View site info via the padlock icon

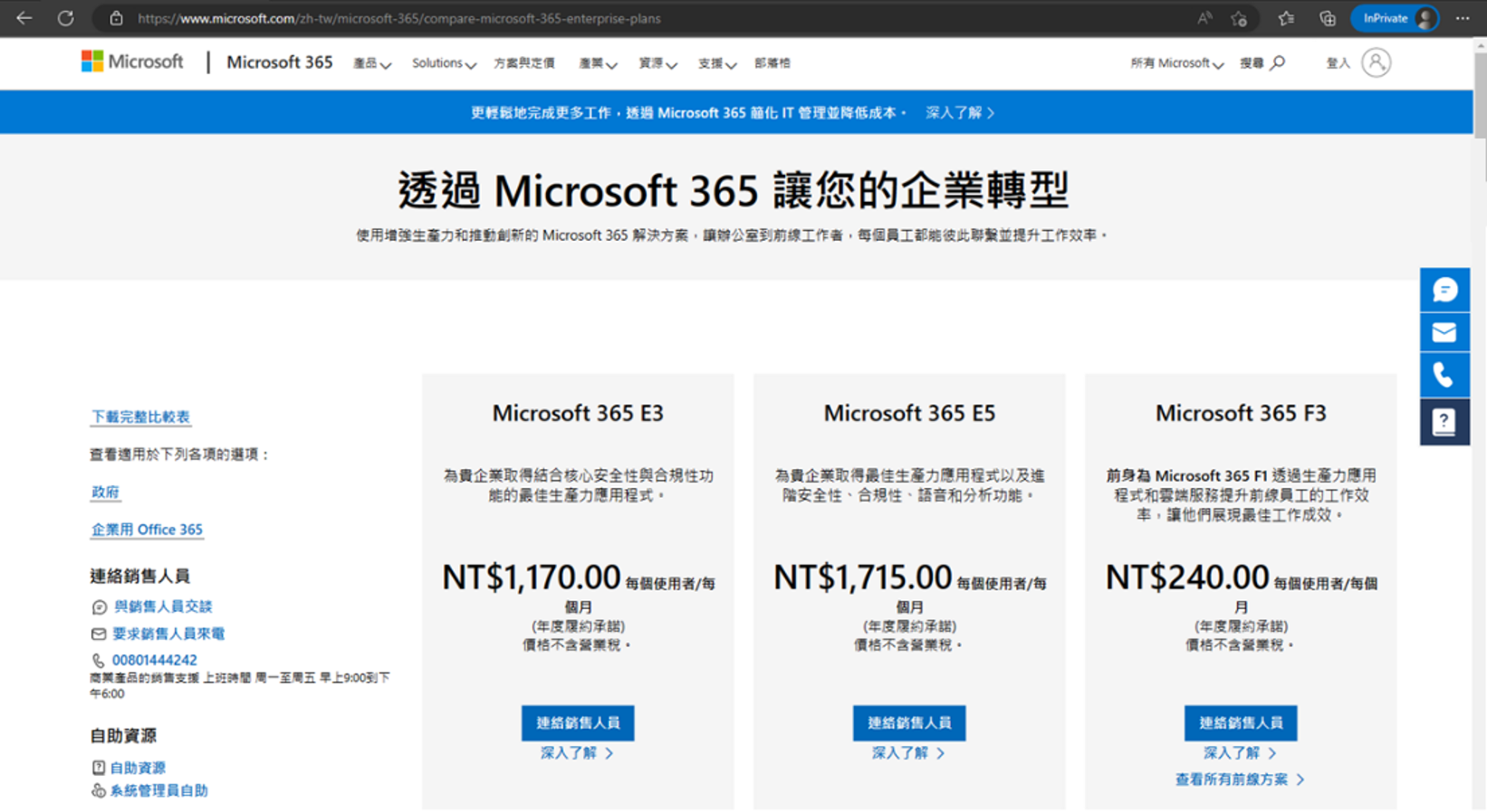click(116, 18)
